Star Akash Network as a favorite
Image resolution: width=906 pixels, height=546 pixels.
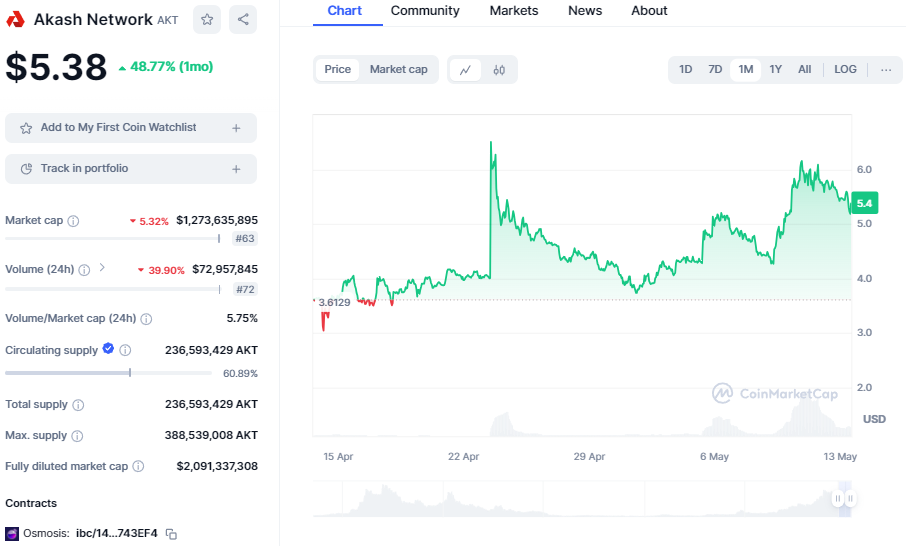click(x=207, y=20)
